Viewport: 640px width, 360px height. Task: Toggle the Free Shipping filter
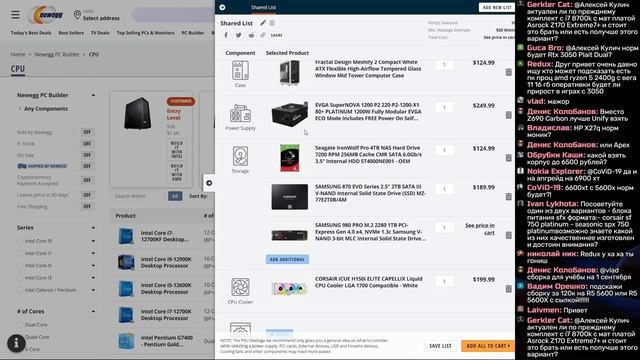87,207
